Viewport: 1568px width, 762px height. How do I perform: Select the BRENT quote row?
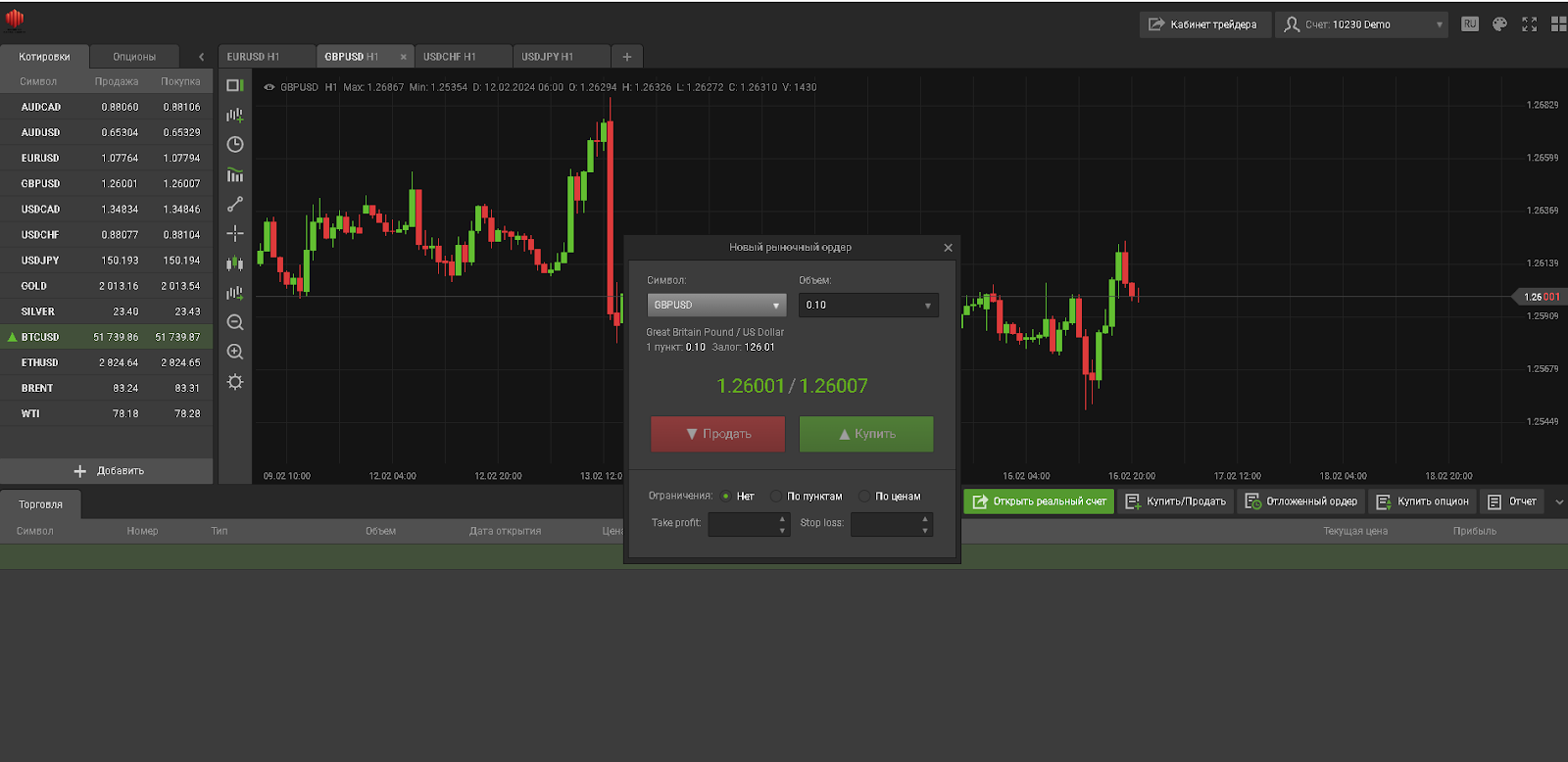pos(107,388)
